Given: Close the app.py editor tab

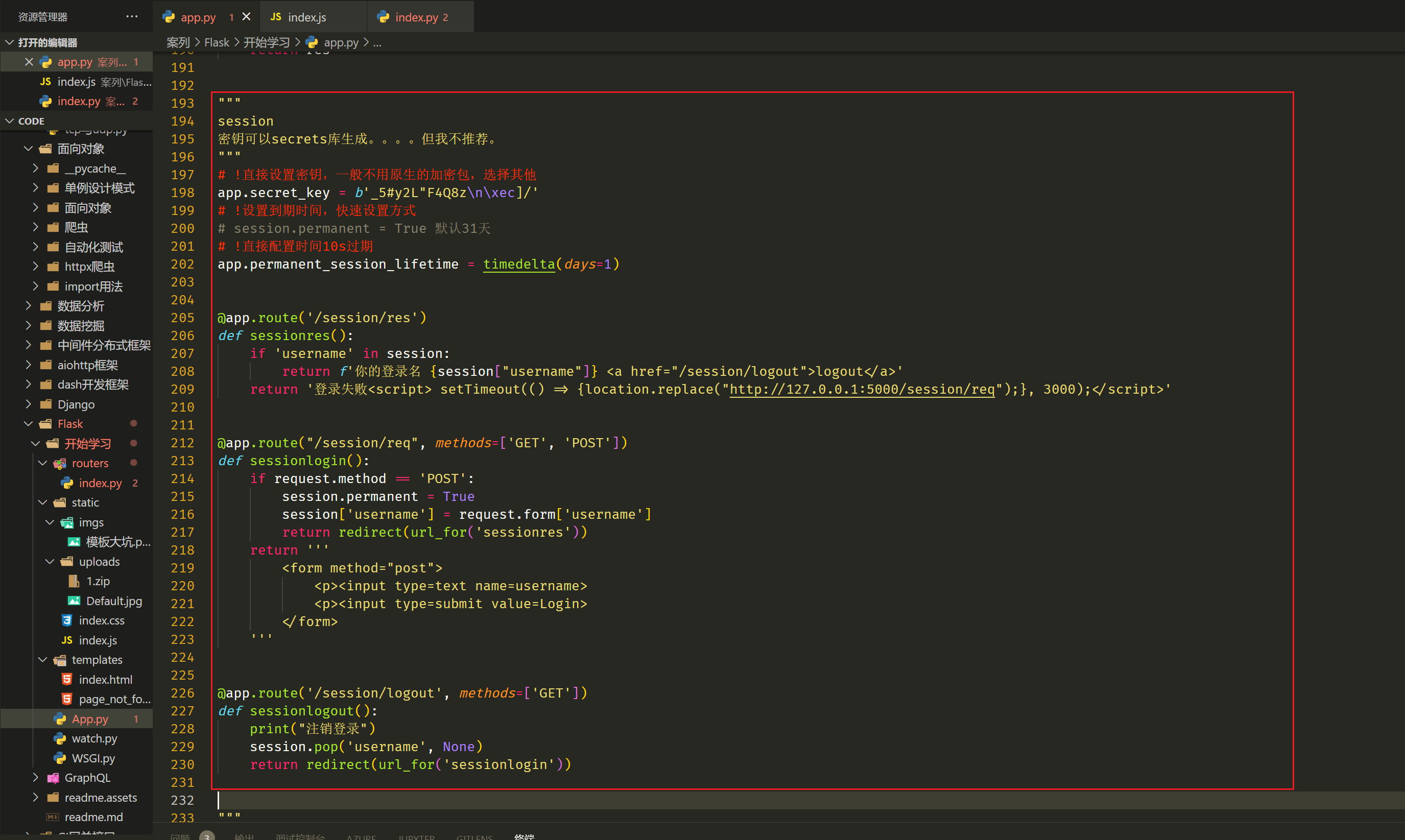Looking at the screenshot, I should coord(246,17).
